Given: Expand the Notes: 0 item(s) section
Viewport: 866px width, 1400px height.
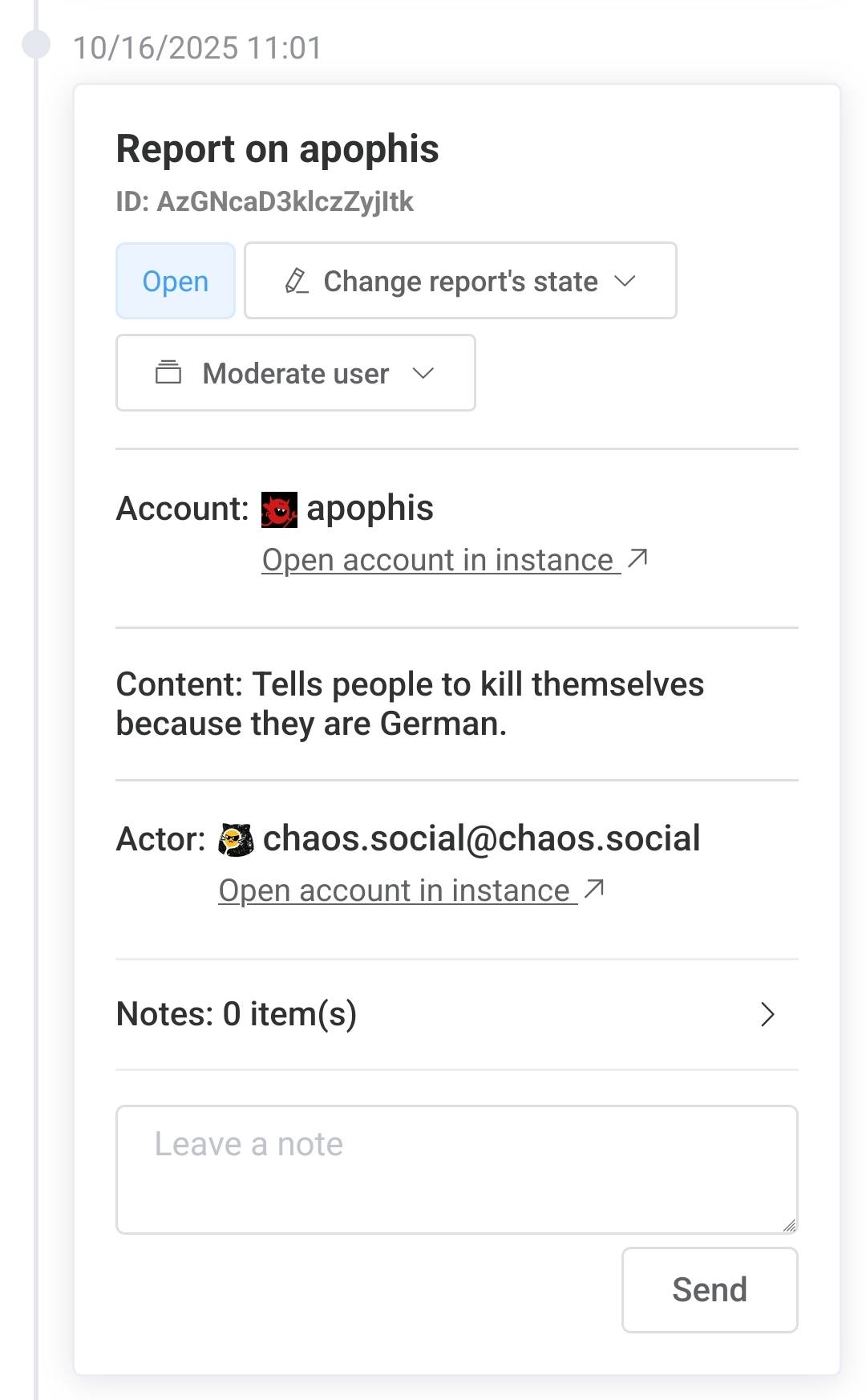Looking at the screenshot, I should coord(237,1015).
